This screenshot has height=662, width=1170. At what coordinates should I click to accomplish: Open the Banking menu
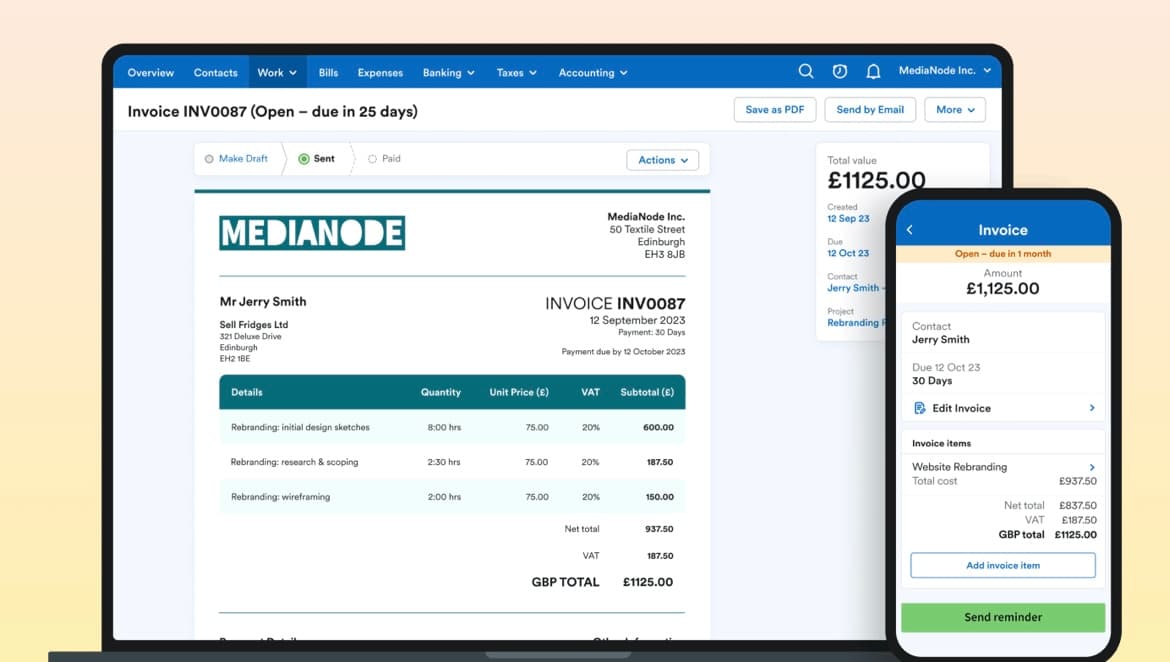point(448,73)
